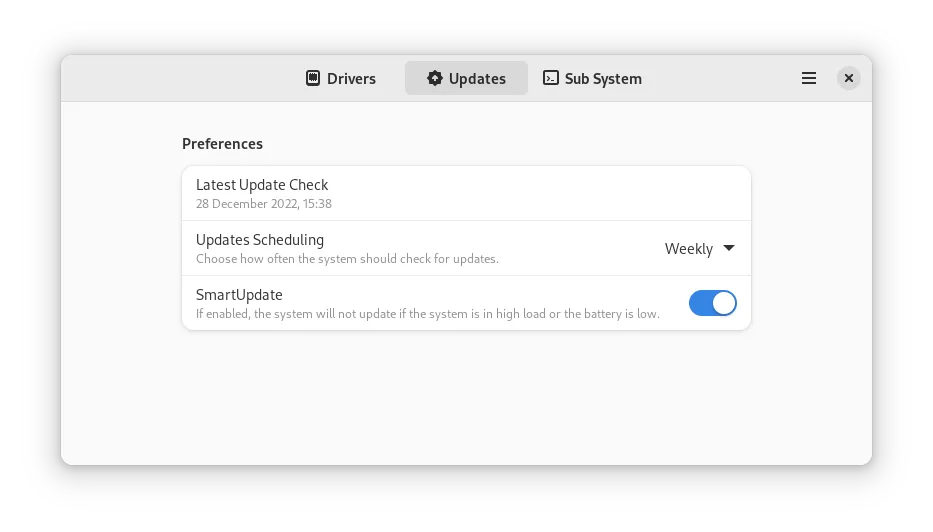Click the SmartUpdate description text
933x532 pixels.
[427, 314]
